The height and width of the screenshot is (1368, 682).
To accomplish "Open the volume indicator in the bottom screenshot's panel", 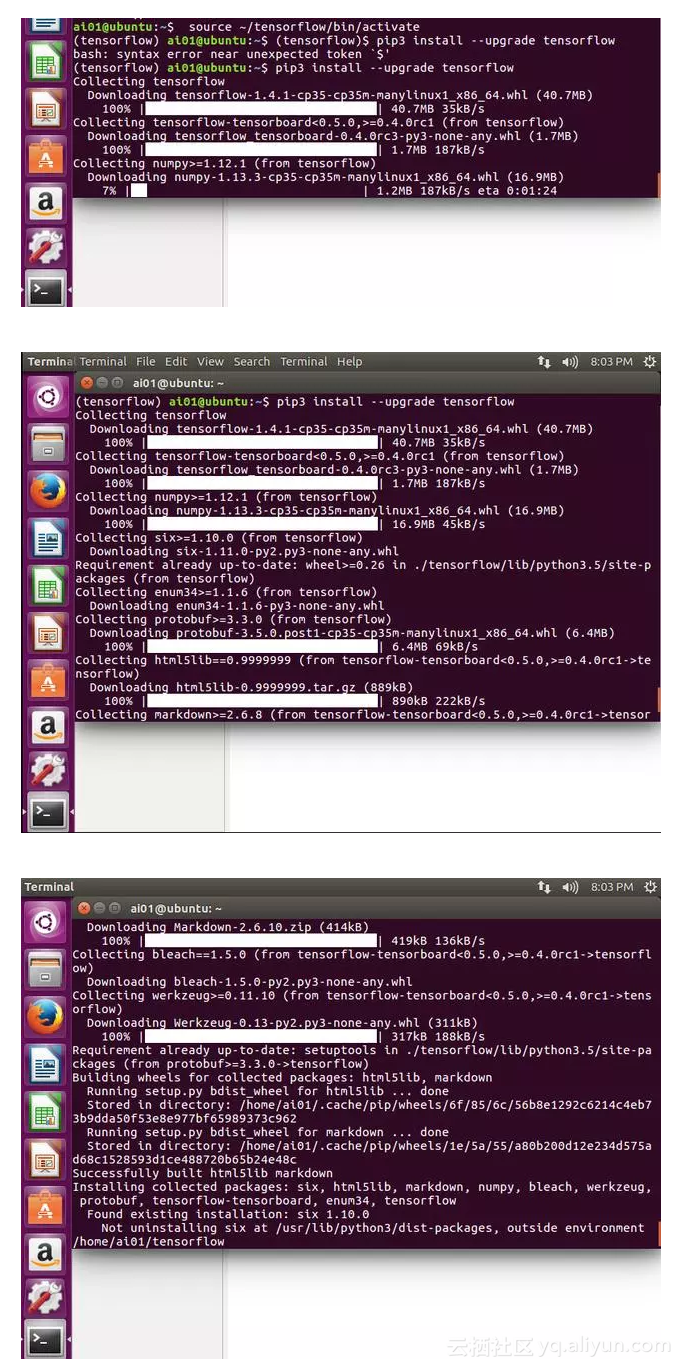I will click(570, 887).
